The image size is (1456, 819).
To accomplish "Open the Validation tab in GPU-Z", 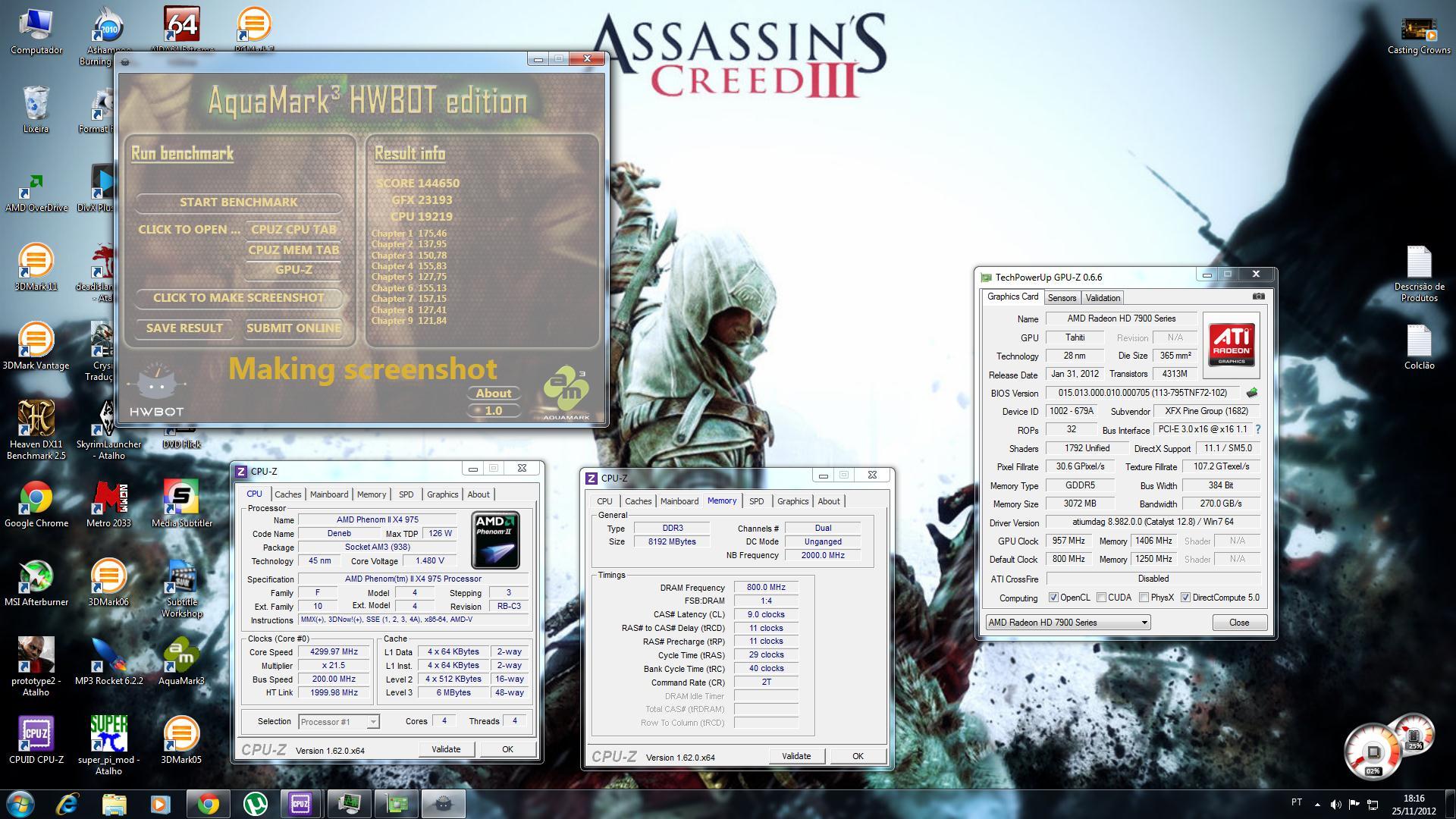I will [x=1102, y=298].
